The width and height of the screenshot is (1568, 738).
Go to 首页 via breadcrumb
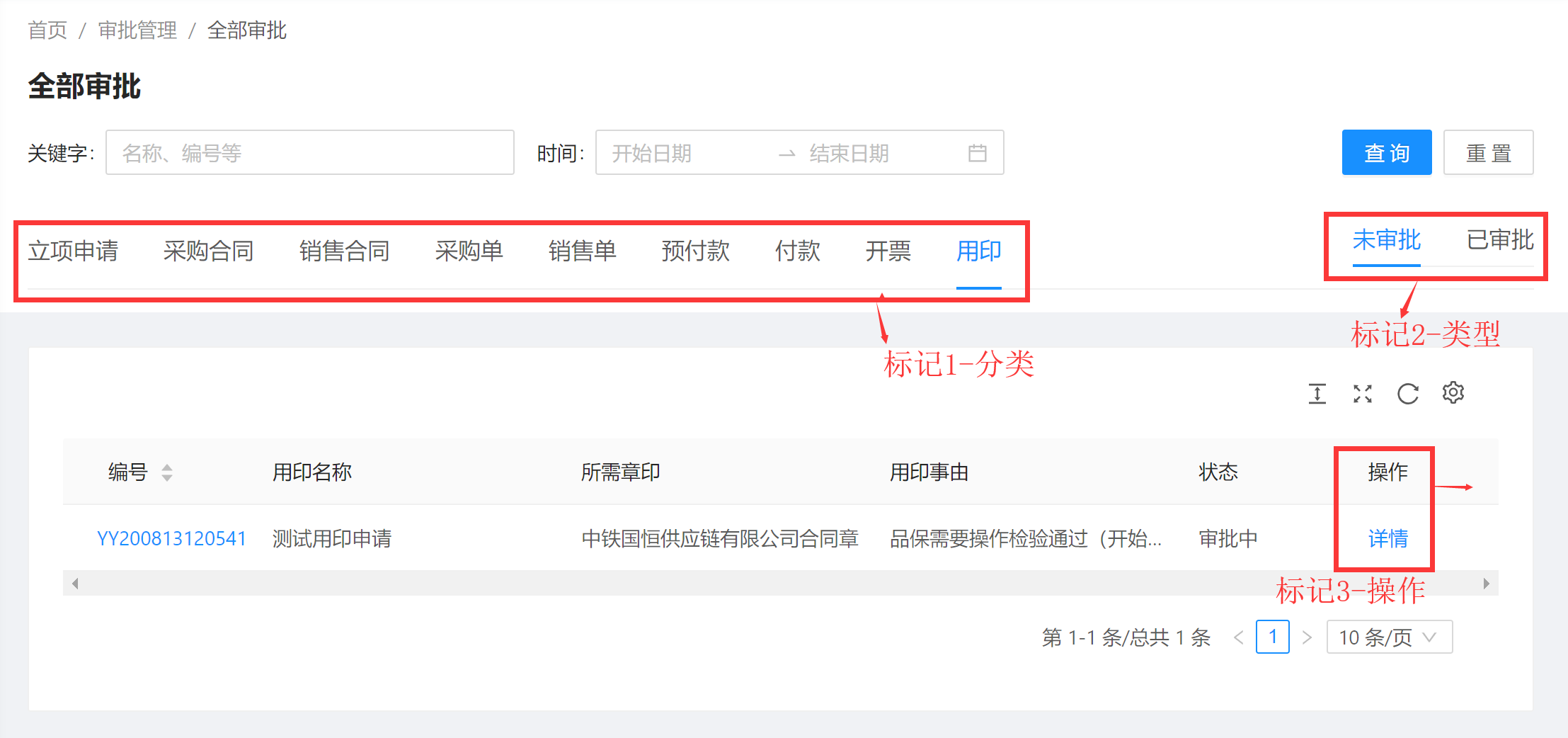47,30
